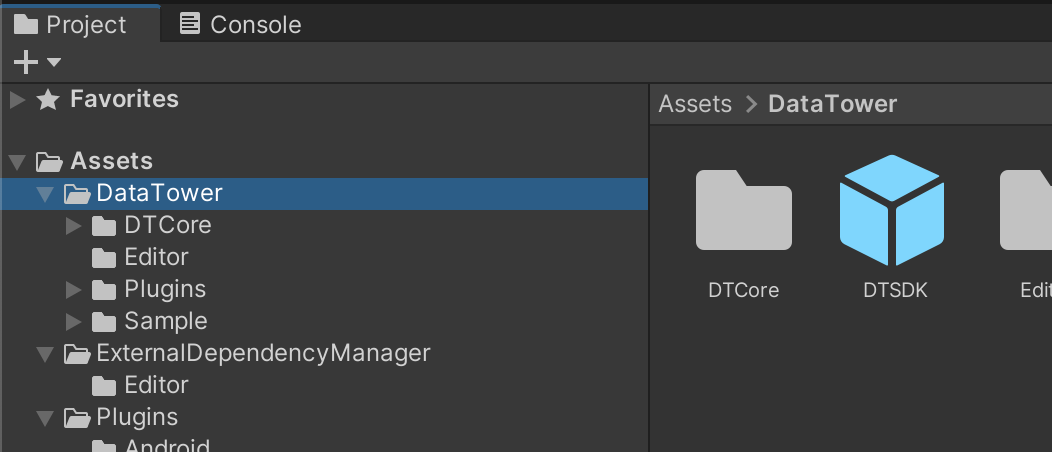Click the DataTower breadcrumb label
1052x452 pixels.
(832, 104)
